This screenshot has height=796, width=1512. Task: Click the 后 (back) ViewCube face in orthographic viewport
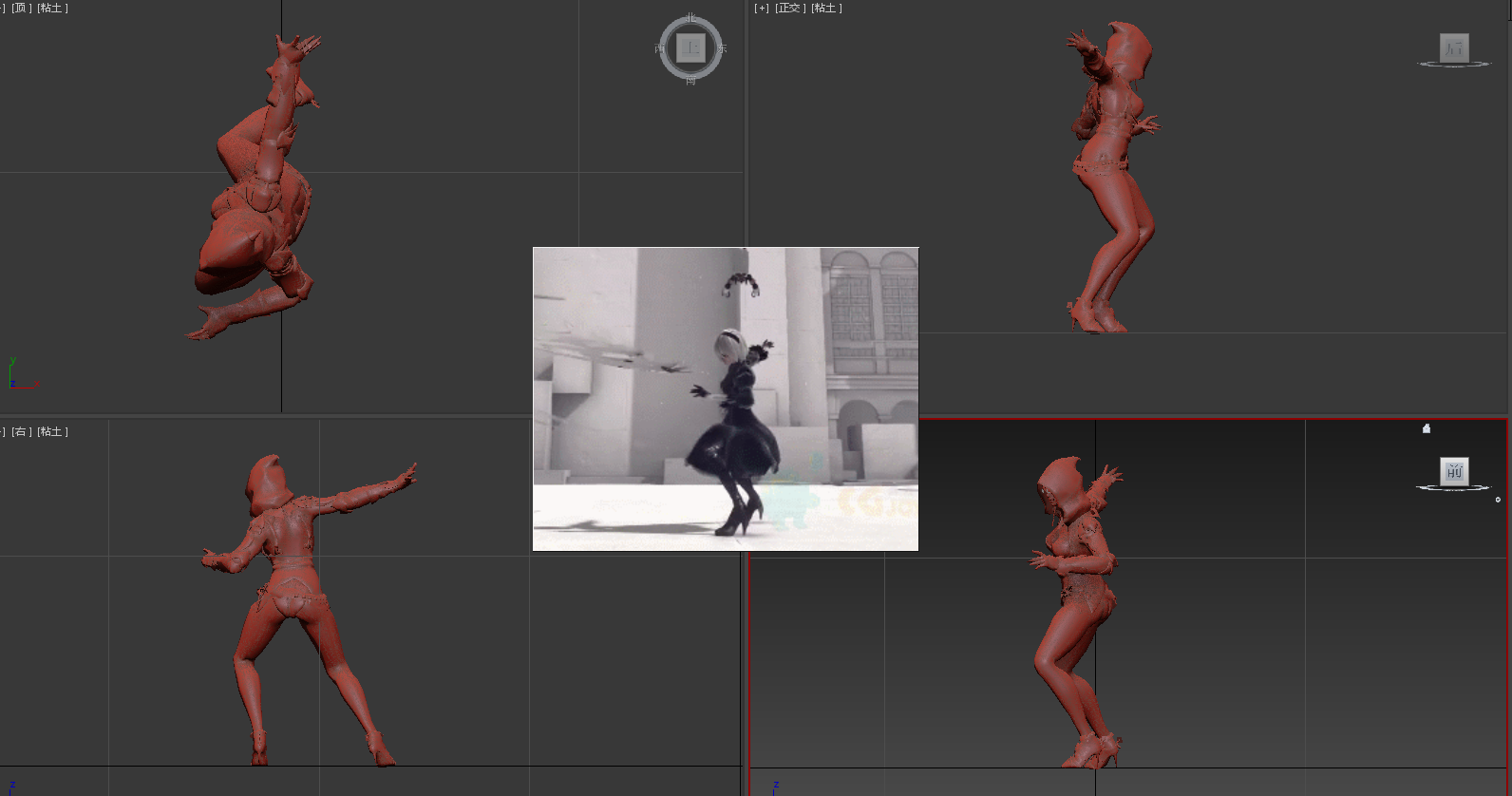[1454, 47]
